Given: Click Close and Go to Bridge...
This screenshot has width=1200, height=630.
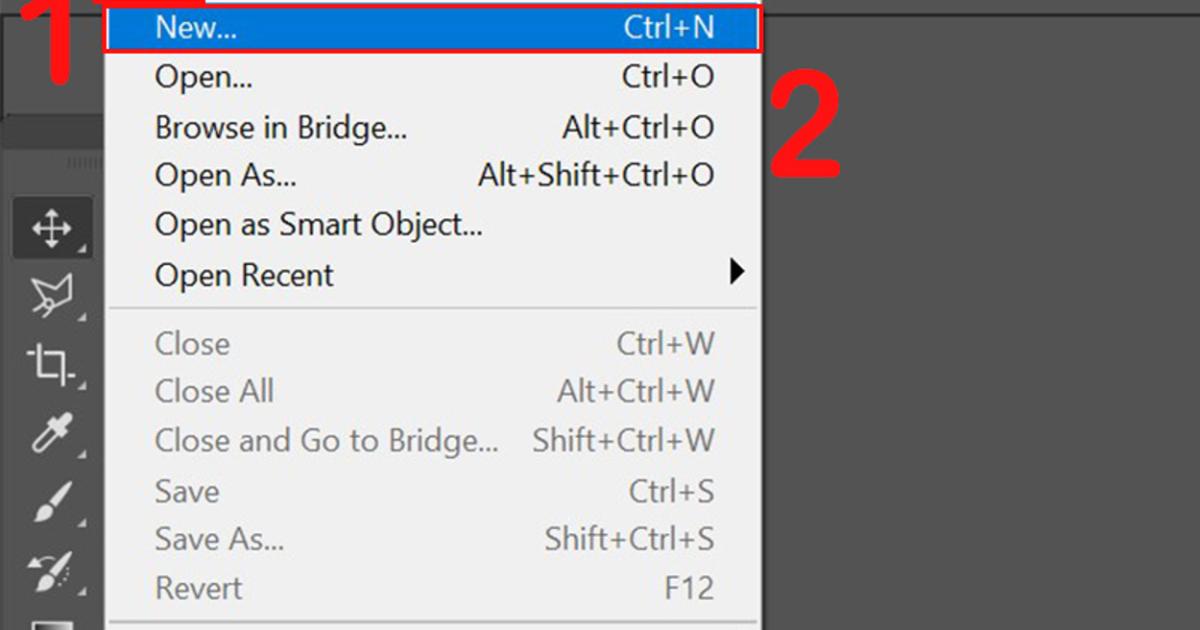Looking at the screenshot, I should (x=326, y=441).
